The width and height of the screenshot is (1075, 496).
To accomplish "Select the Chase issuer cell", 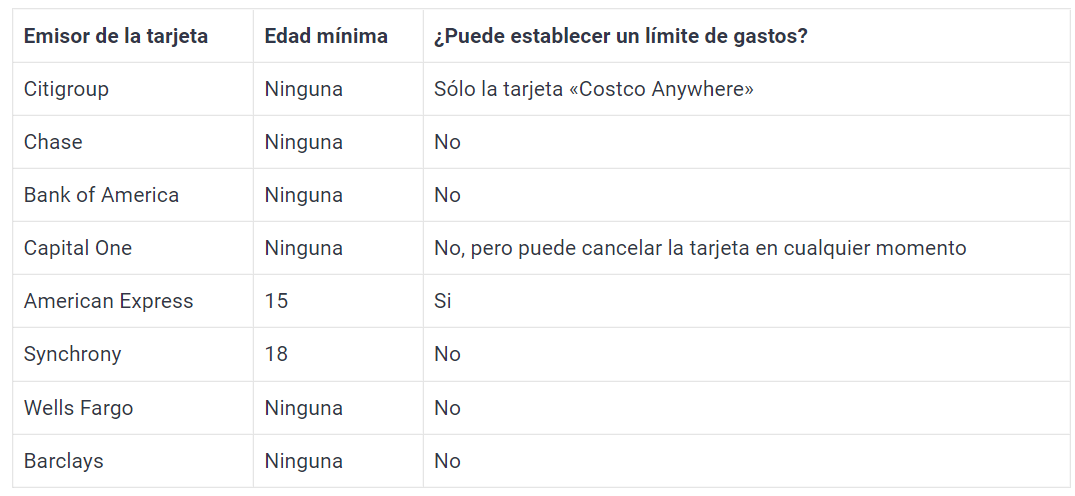I will [53, 142].
